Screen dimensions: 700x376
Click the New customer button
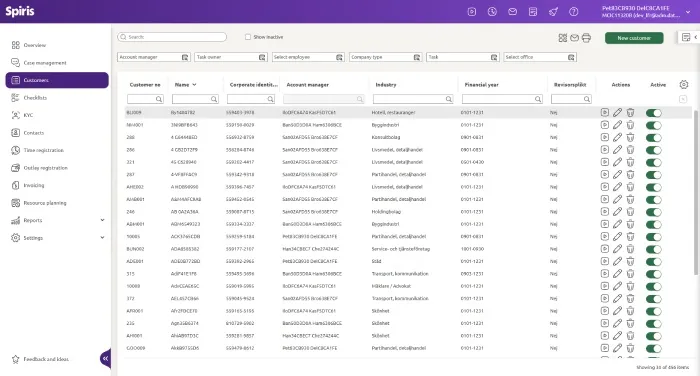pyautogui.click(x=634, y=38)
